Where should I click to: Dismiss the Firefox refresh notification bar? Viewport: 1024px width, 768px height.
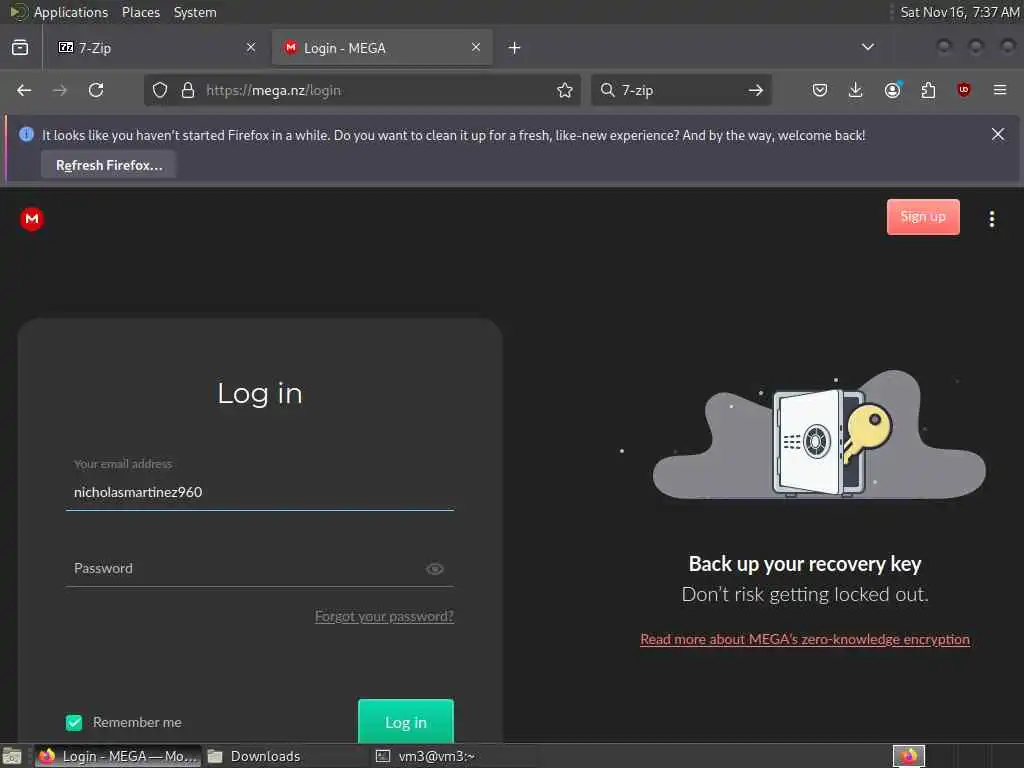point(998,134)
